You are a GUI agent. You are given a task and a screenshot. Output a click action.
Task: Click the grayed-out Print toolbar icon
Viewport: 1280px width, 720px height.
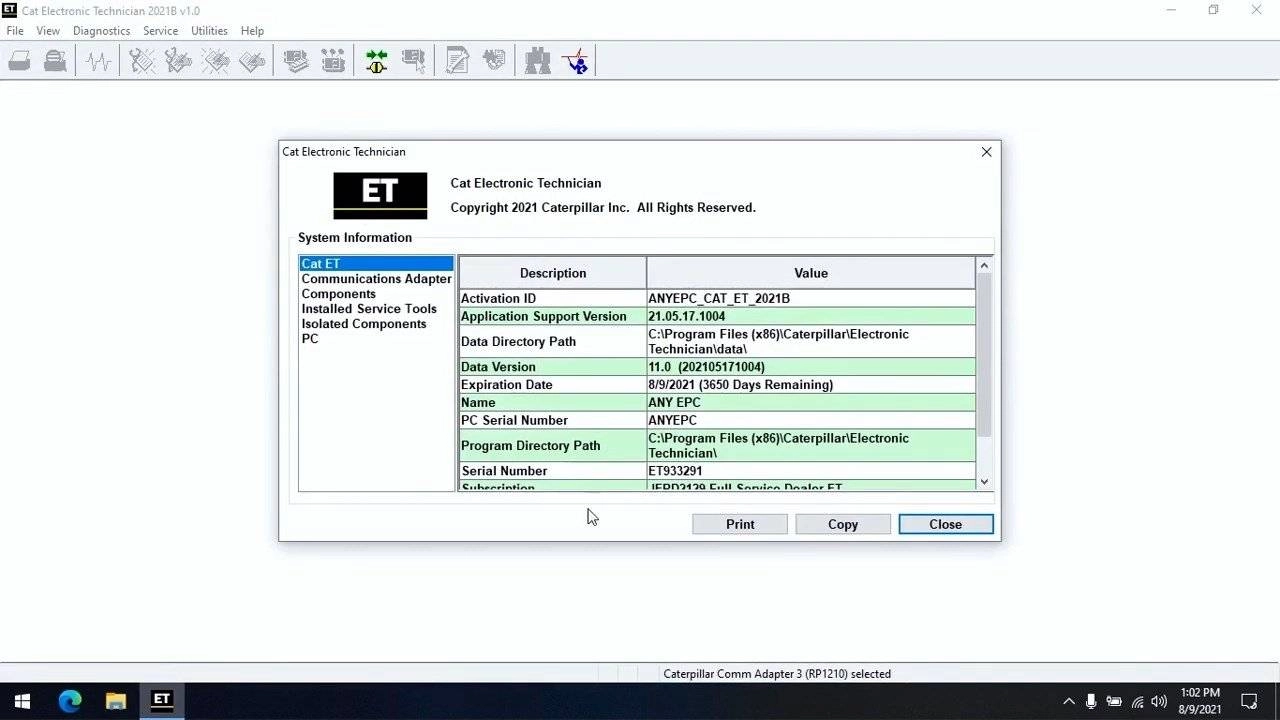coord(19,61)
